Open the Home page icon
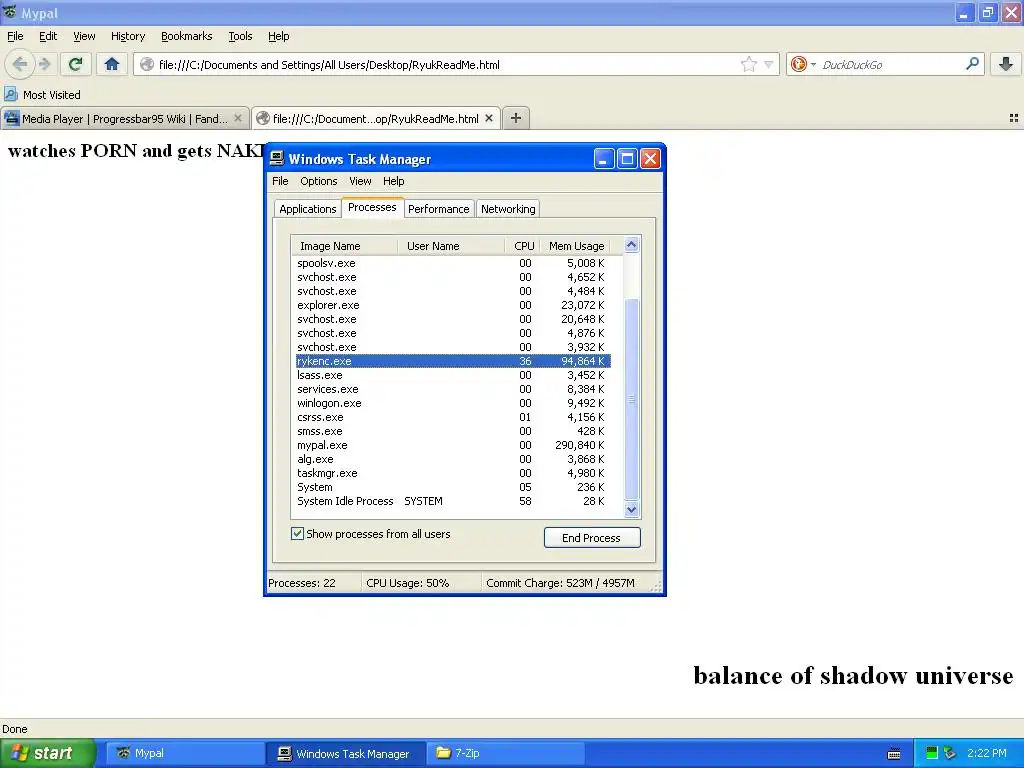The height and width of the screenshot is (768, 1024). click(x=112, y=64)
